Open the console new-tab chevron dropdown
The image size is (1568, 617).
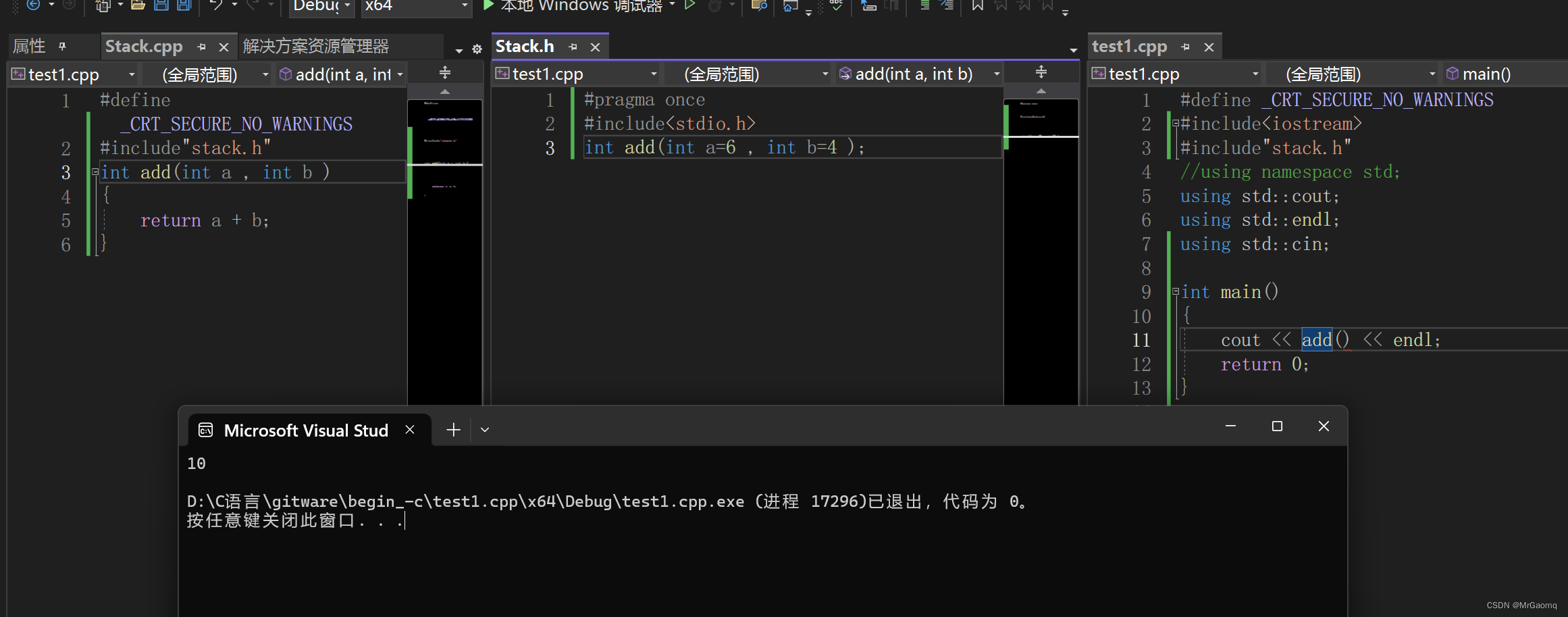[484, 430]
